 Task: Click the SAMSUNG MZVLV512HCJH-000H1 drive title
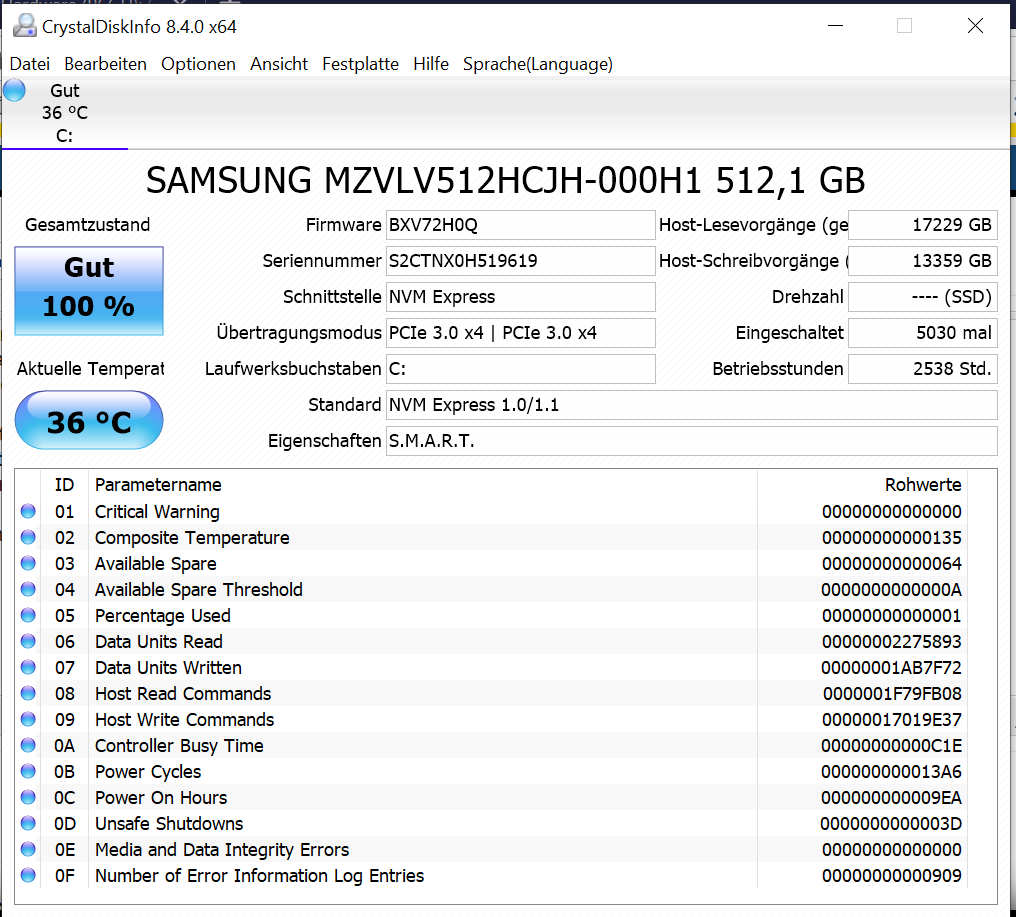pyautogui.click(x=505, y=181)
